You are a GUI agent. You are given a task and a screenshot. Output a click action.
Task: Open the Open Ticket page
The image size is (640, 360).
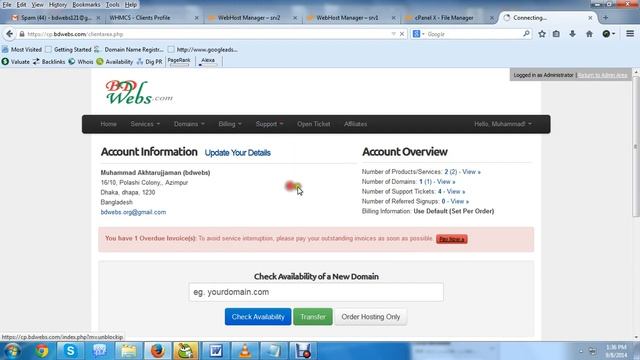[313, 124]
